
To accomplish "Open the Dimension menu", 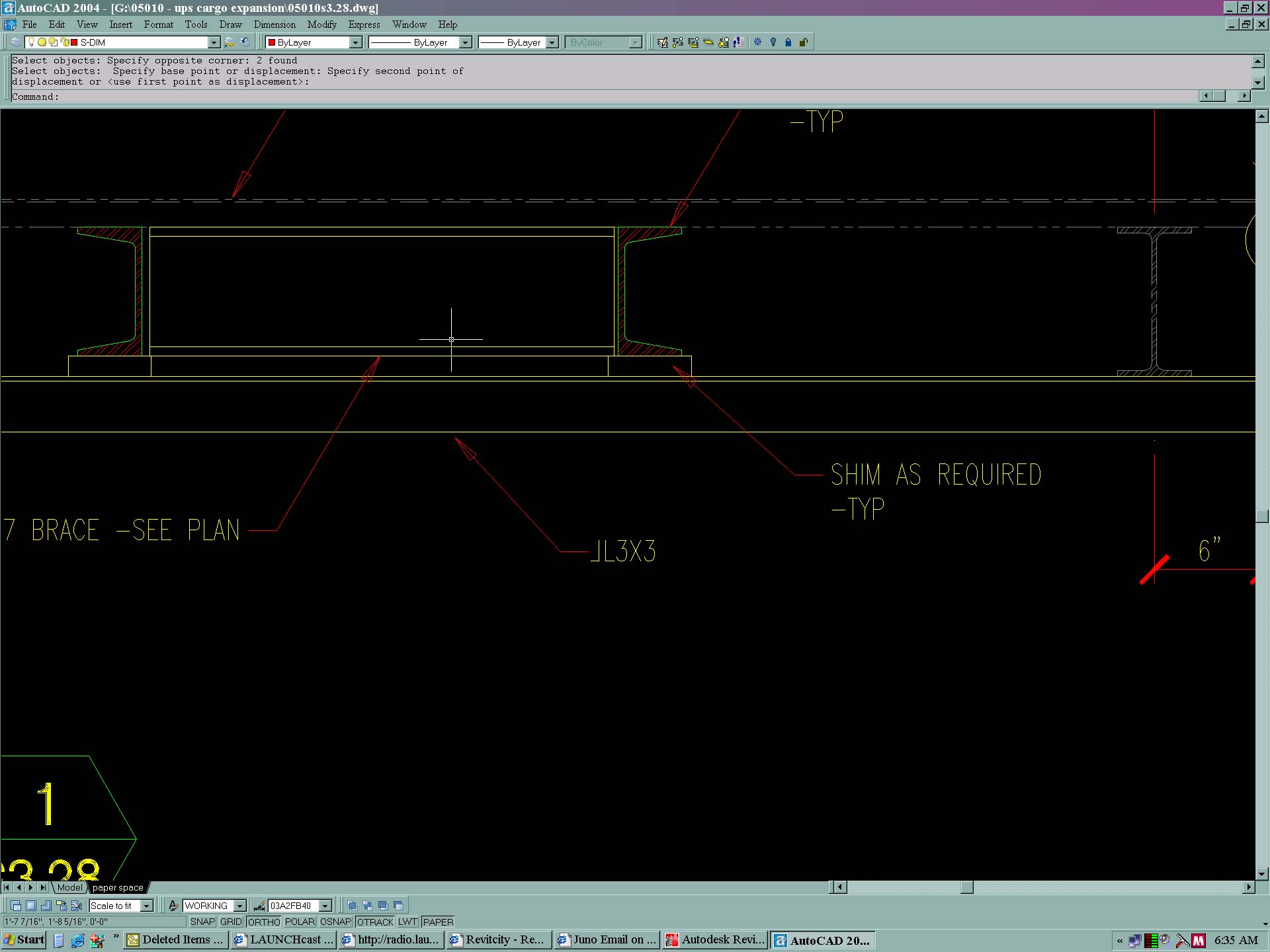I will pos(274,24).
